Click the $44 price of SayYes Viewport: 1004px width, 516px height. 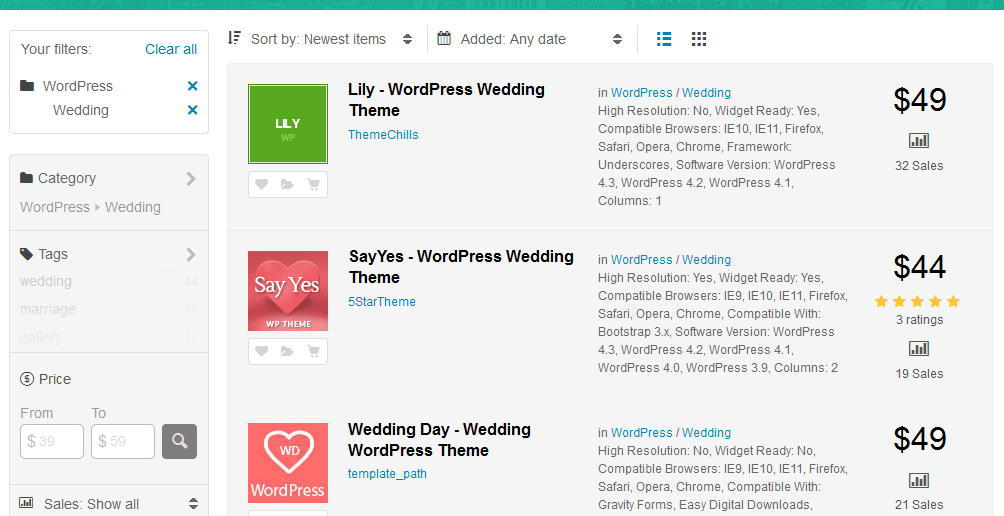tap(919, 267)
